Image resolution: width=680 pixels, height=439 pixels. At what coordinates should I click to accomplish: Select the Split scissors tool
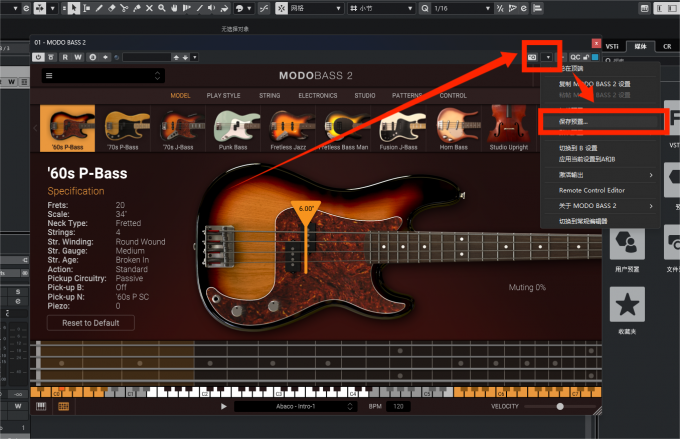pos(124,8)
